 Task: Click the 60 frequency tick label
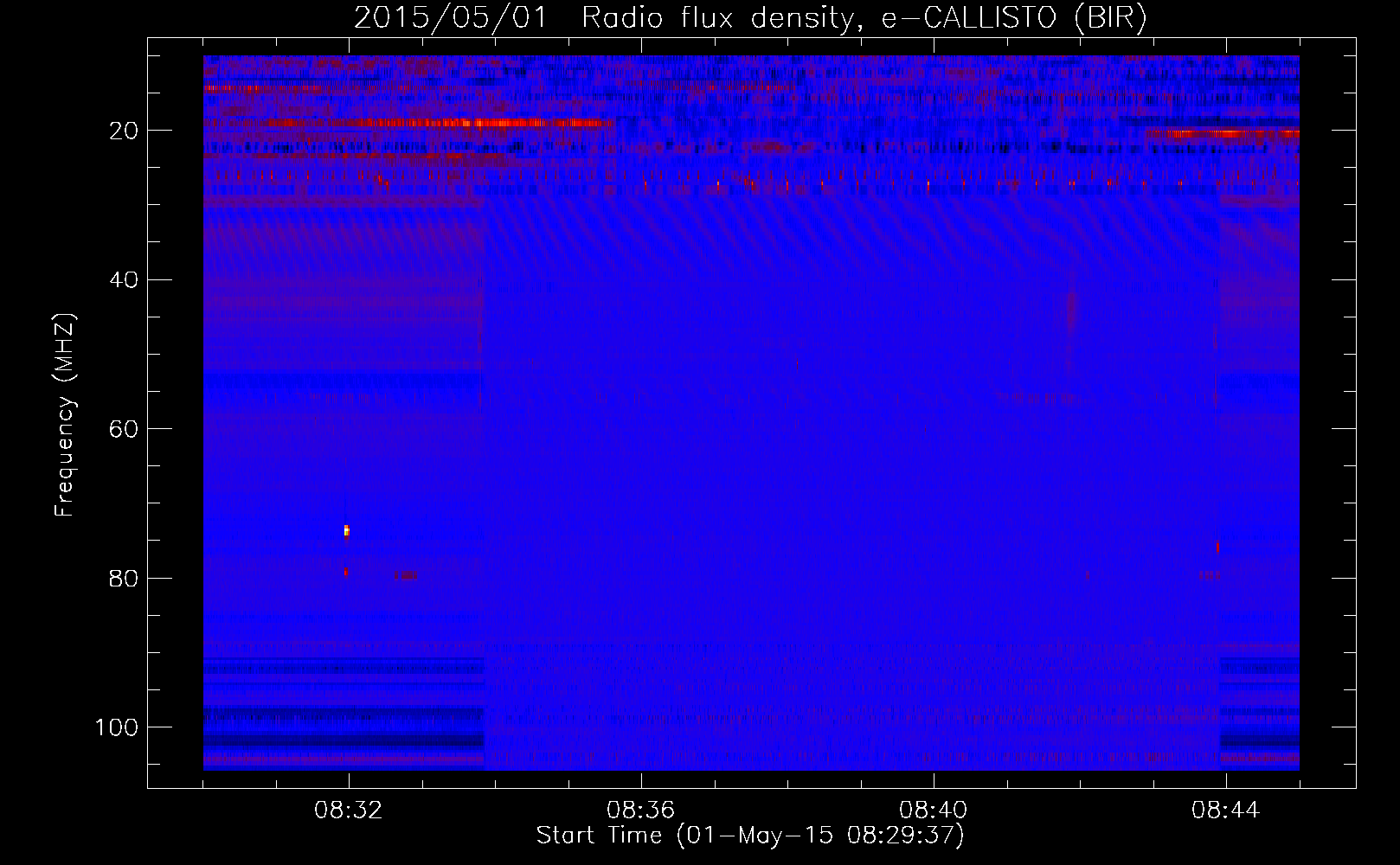click(125, 429)
